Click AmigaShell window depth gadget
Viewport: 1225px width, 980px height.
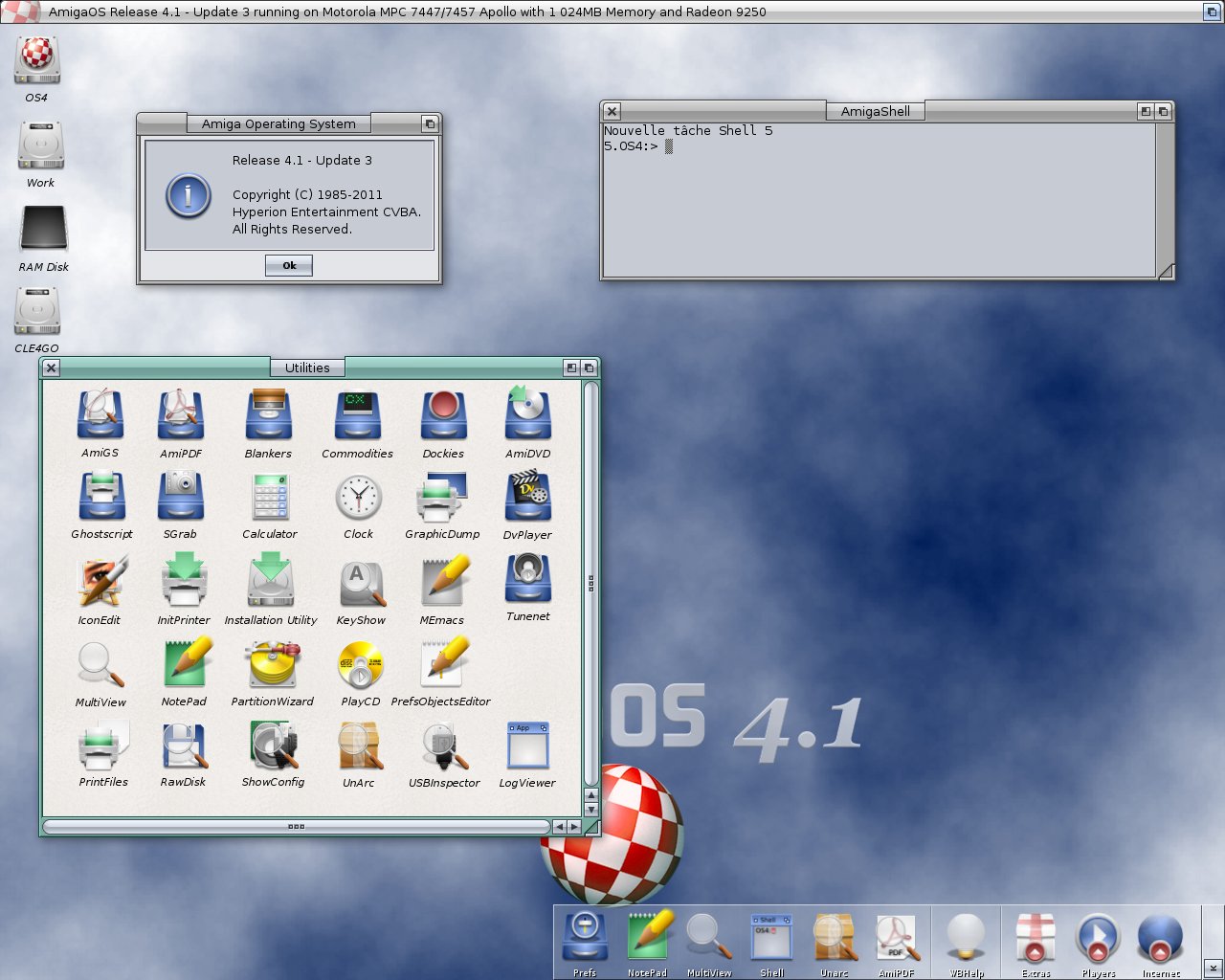pos(1164,111)
